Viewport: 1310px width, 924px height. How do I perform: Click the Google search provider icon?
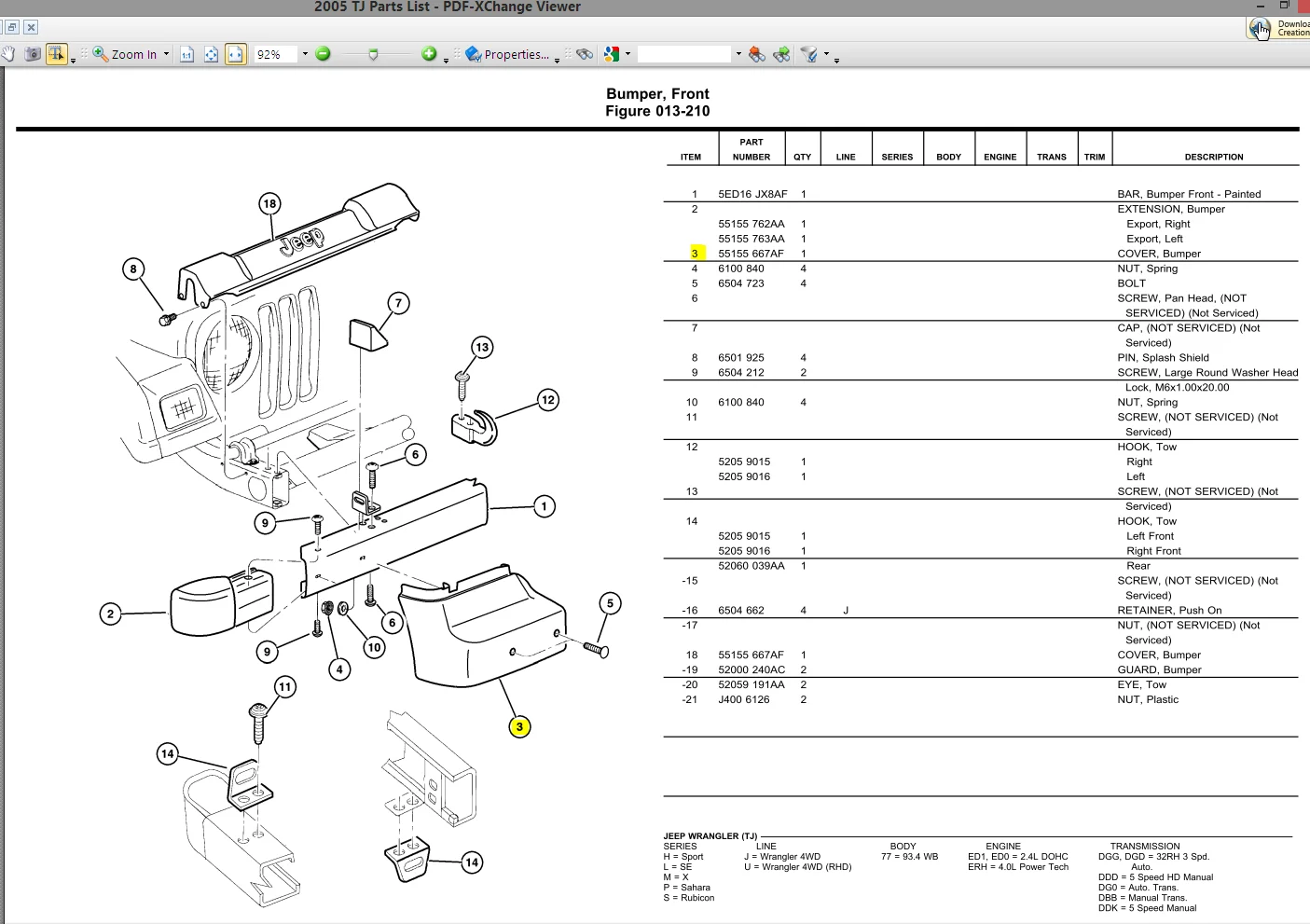(612, 54)
